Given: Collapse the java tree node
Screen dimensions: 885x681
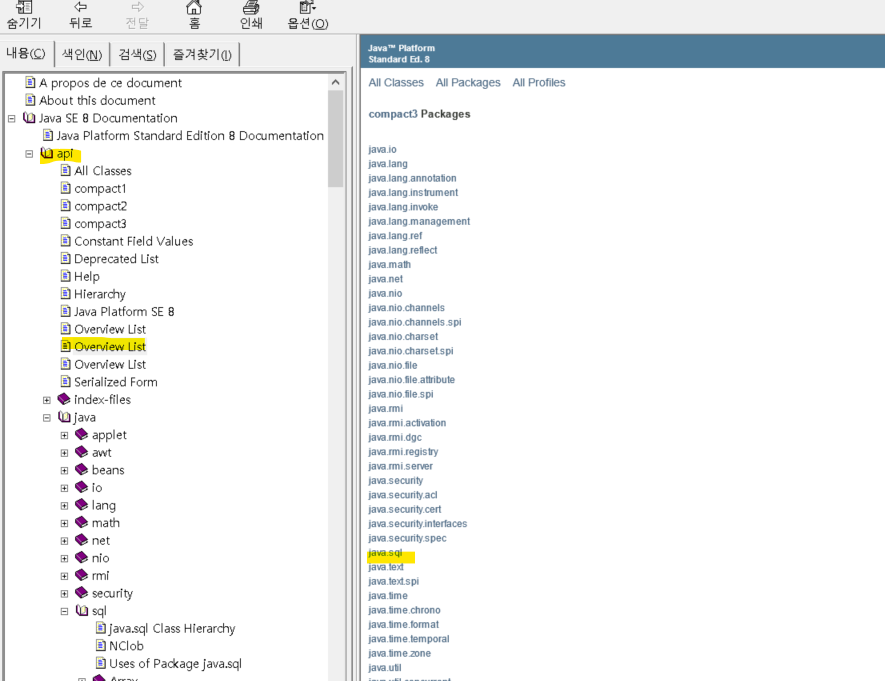Looking at the screenshot, I should 47,418.
